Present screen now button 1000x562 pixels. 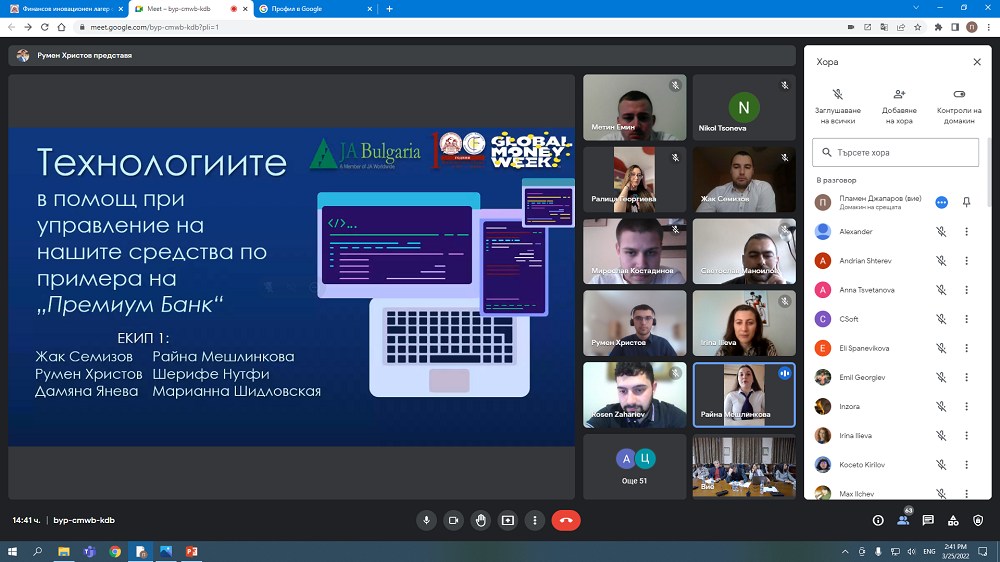(508, 521)
